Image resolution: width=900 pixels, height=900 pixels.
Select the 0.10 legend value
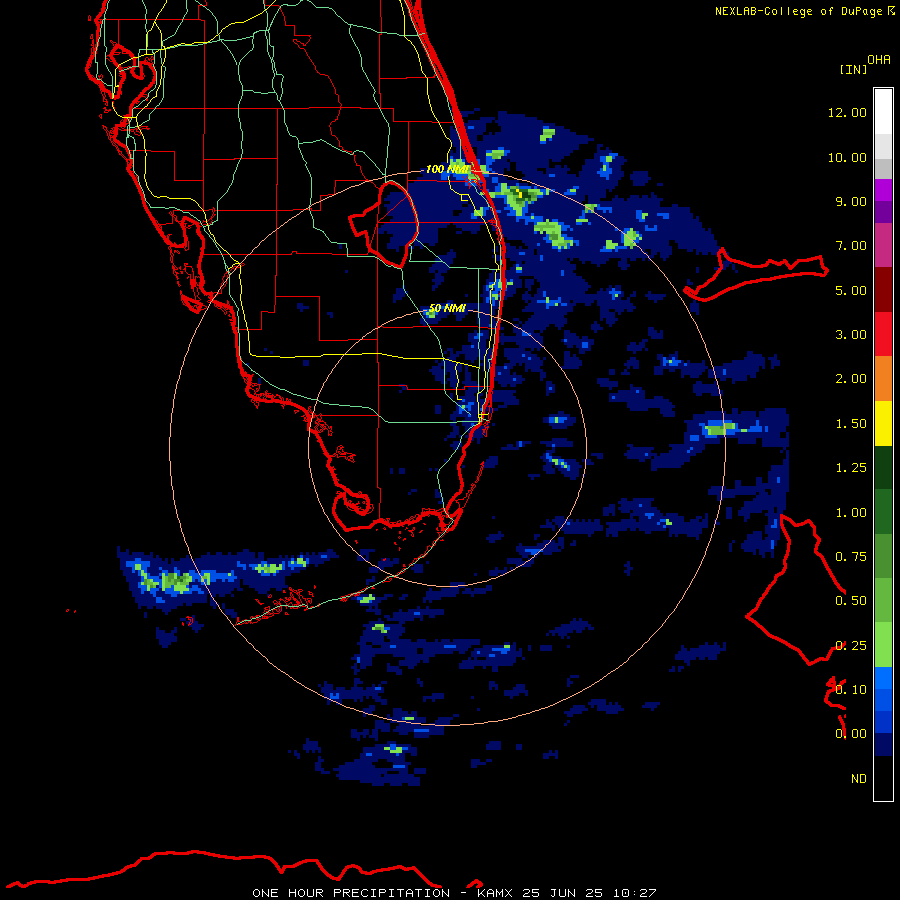(851, 690)
